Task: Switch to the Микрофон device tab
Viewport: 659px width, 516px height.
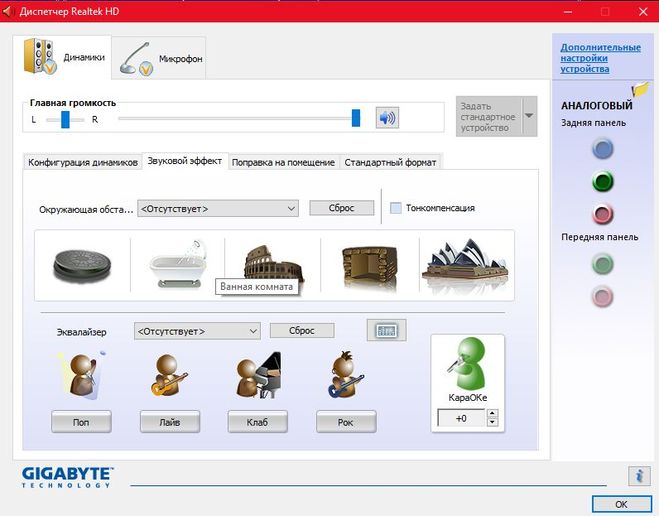Action: click(159, 58)
